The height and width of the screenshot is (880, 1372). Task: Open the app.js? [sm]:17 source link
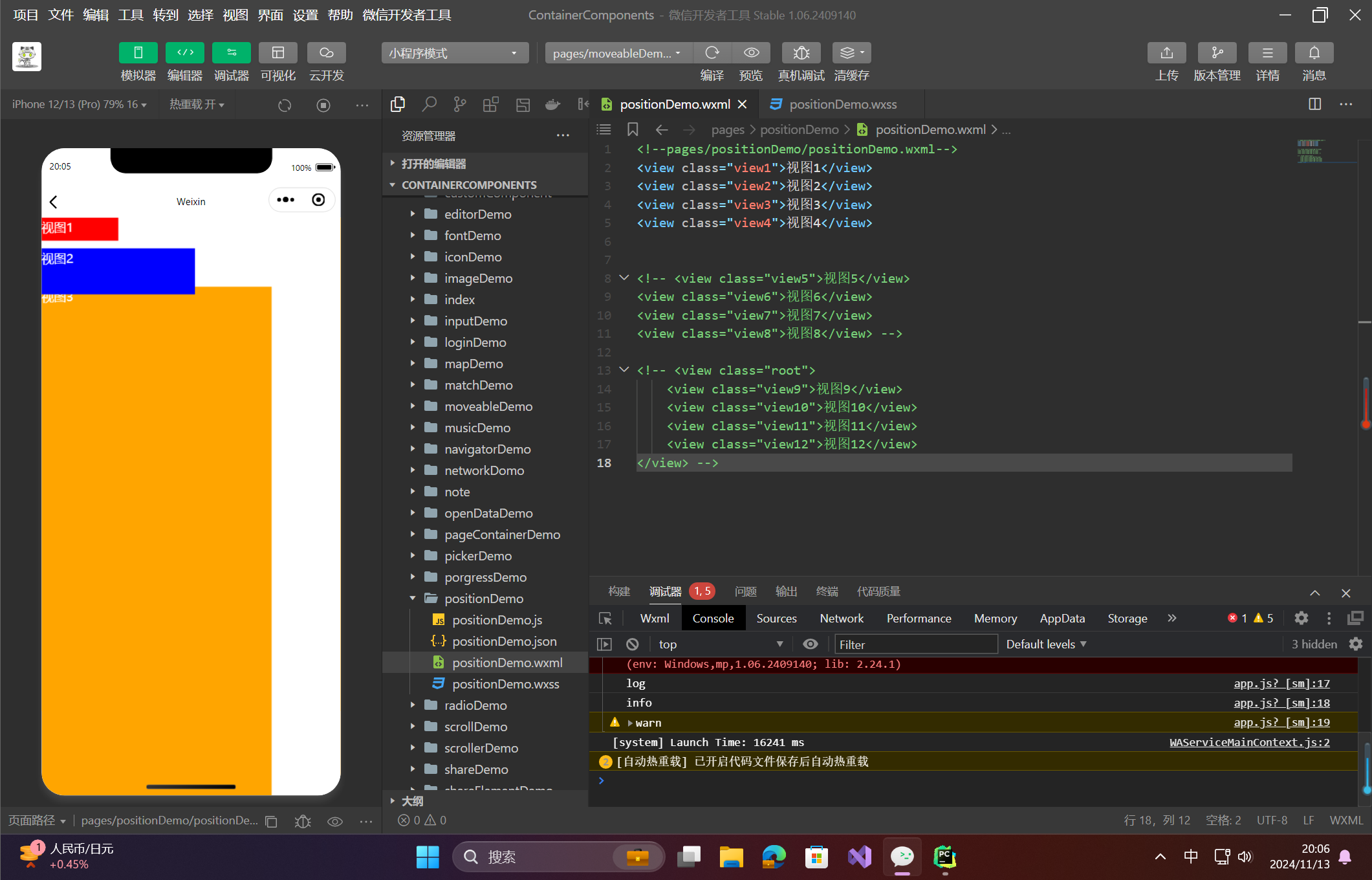[x=1281, y=683]
